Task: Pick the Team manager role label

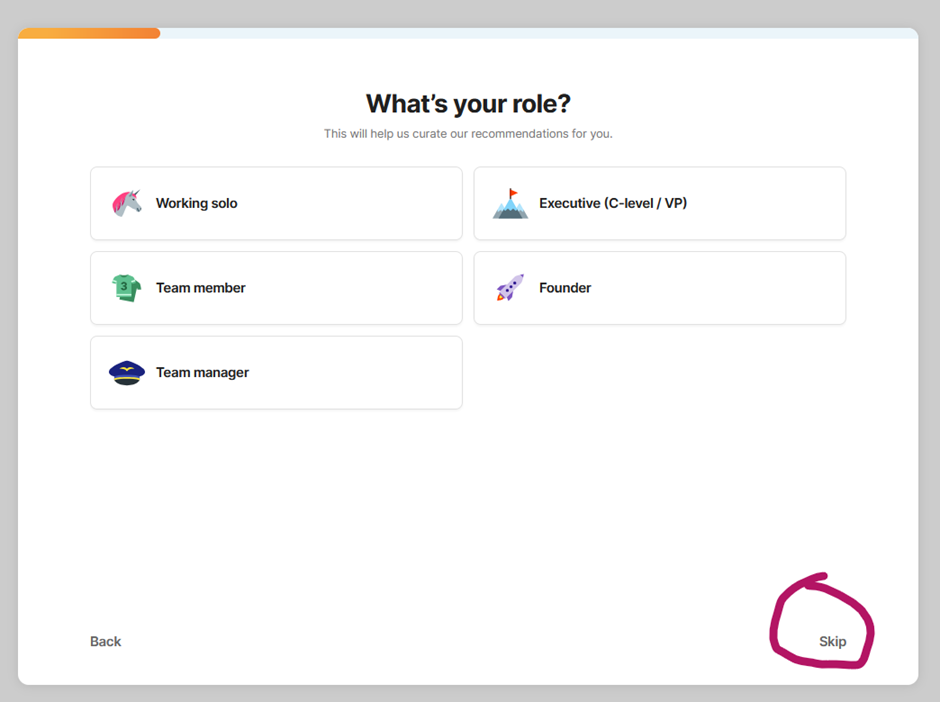Action: 203,372
